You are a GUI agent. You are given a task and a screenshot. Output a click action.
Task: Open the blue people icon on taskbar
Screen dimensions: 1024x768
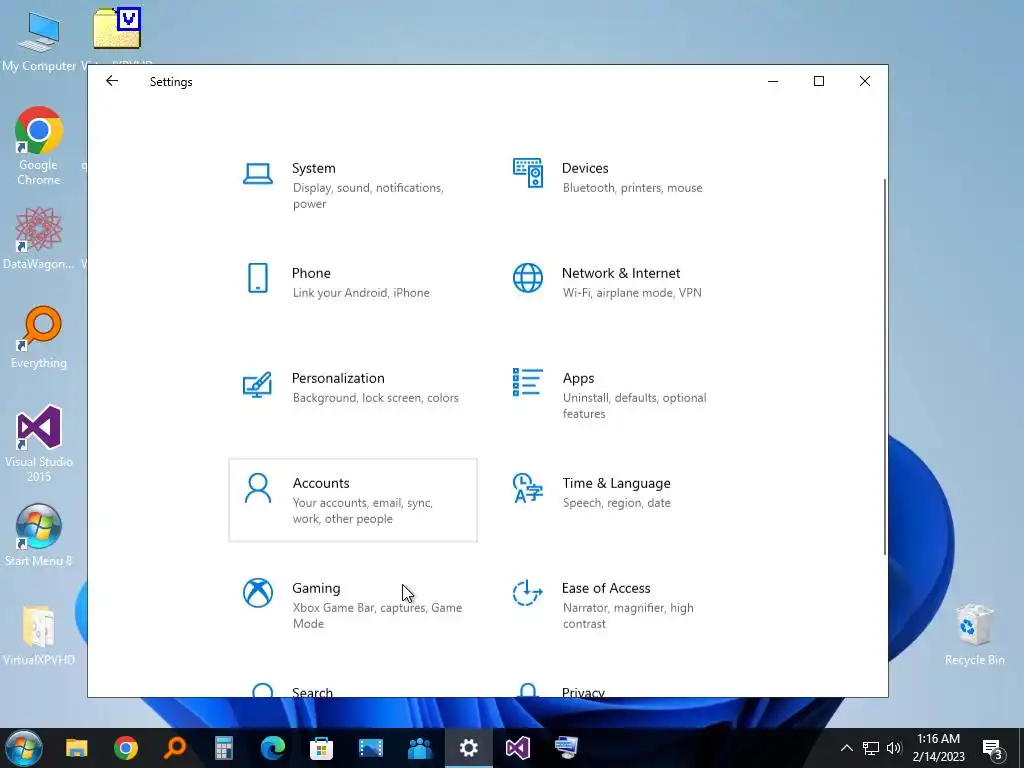point(419,748)
